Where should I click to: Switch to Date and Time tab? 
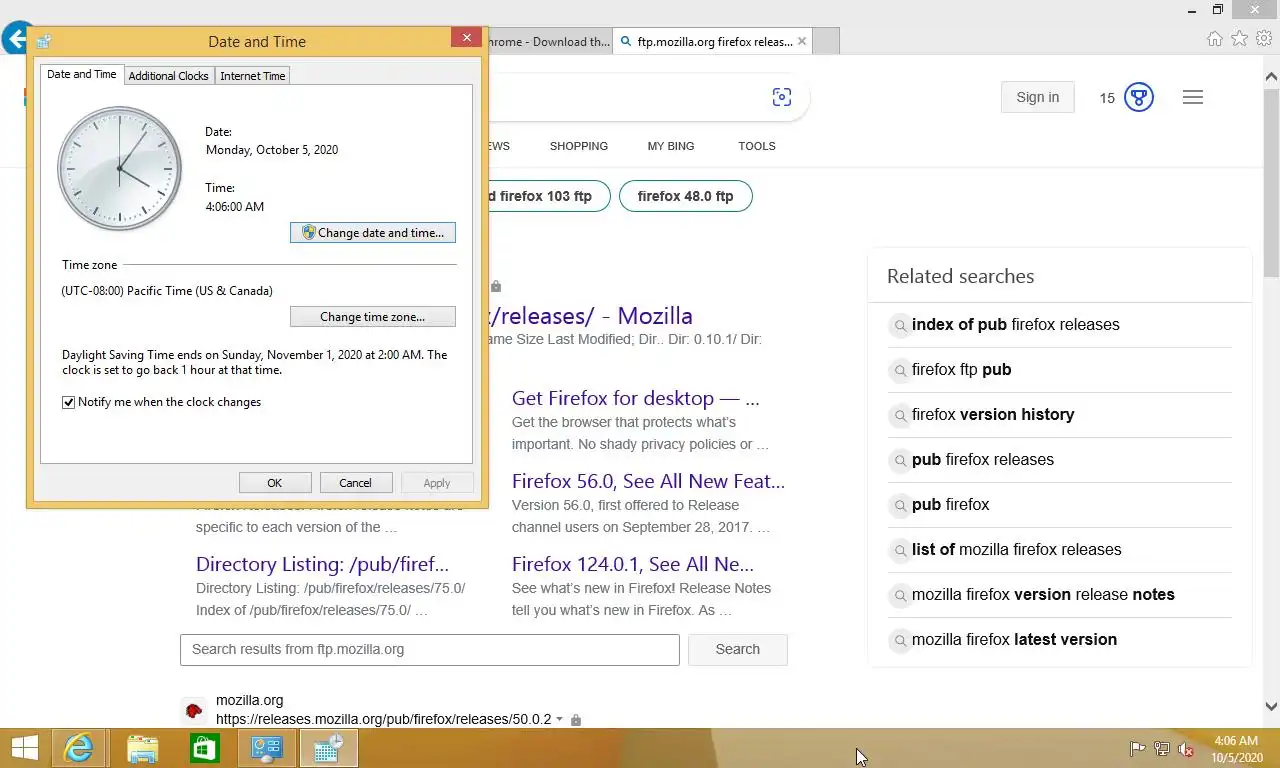point(82,74)
